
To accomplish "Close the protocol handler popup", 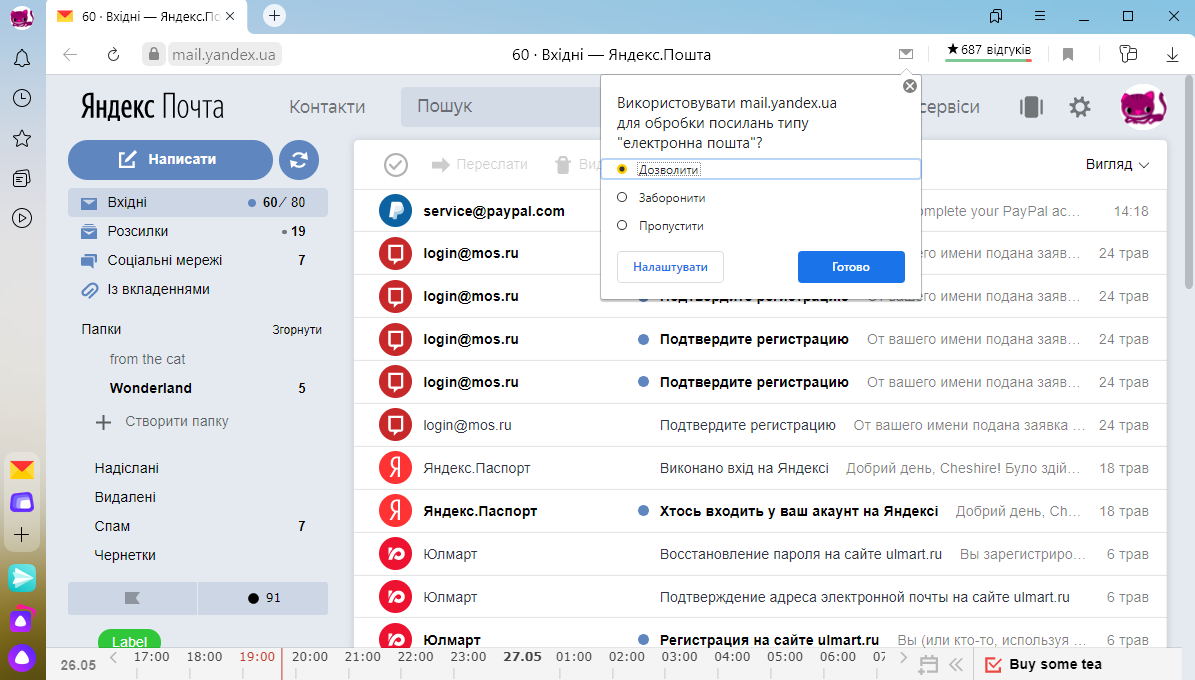I will click(x=910, y=86).
